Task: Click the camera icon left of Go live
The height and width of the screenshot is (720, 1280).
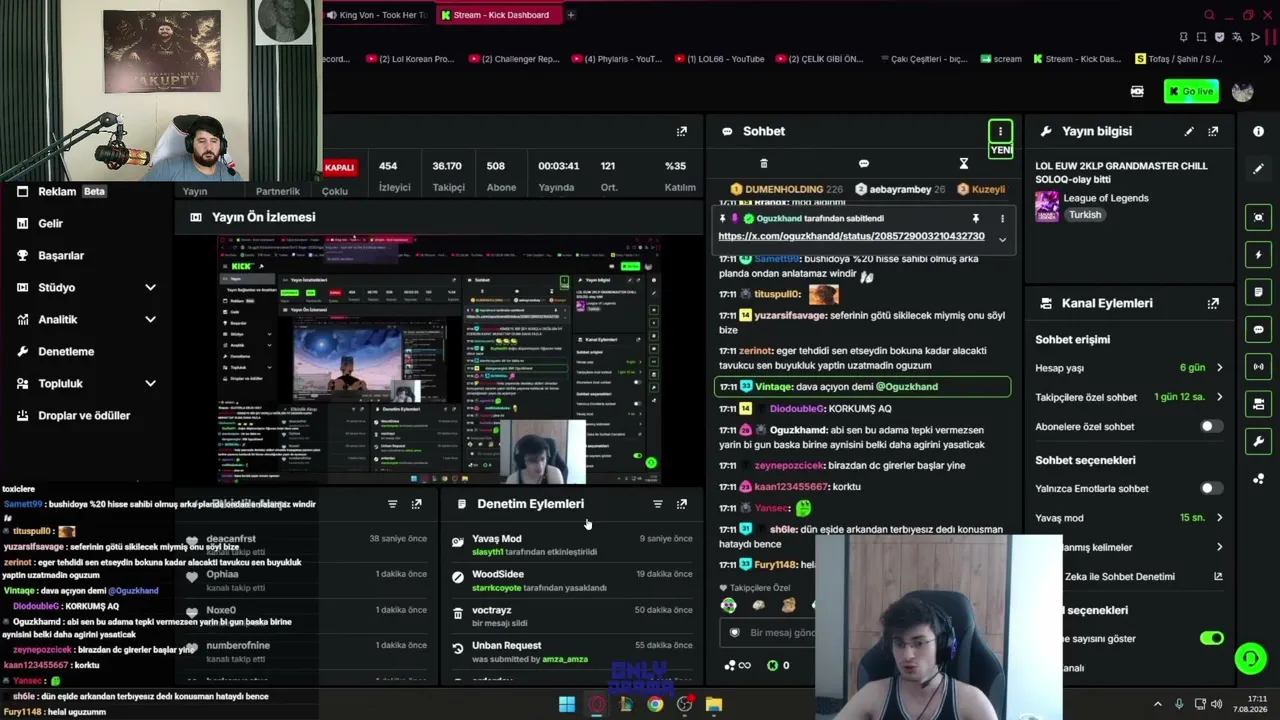Action: click(1137, 91)
